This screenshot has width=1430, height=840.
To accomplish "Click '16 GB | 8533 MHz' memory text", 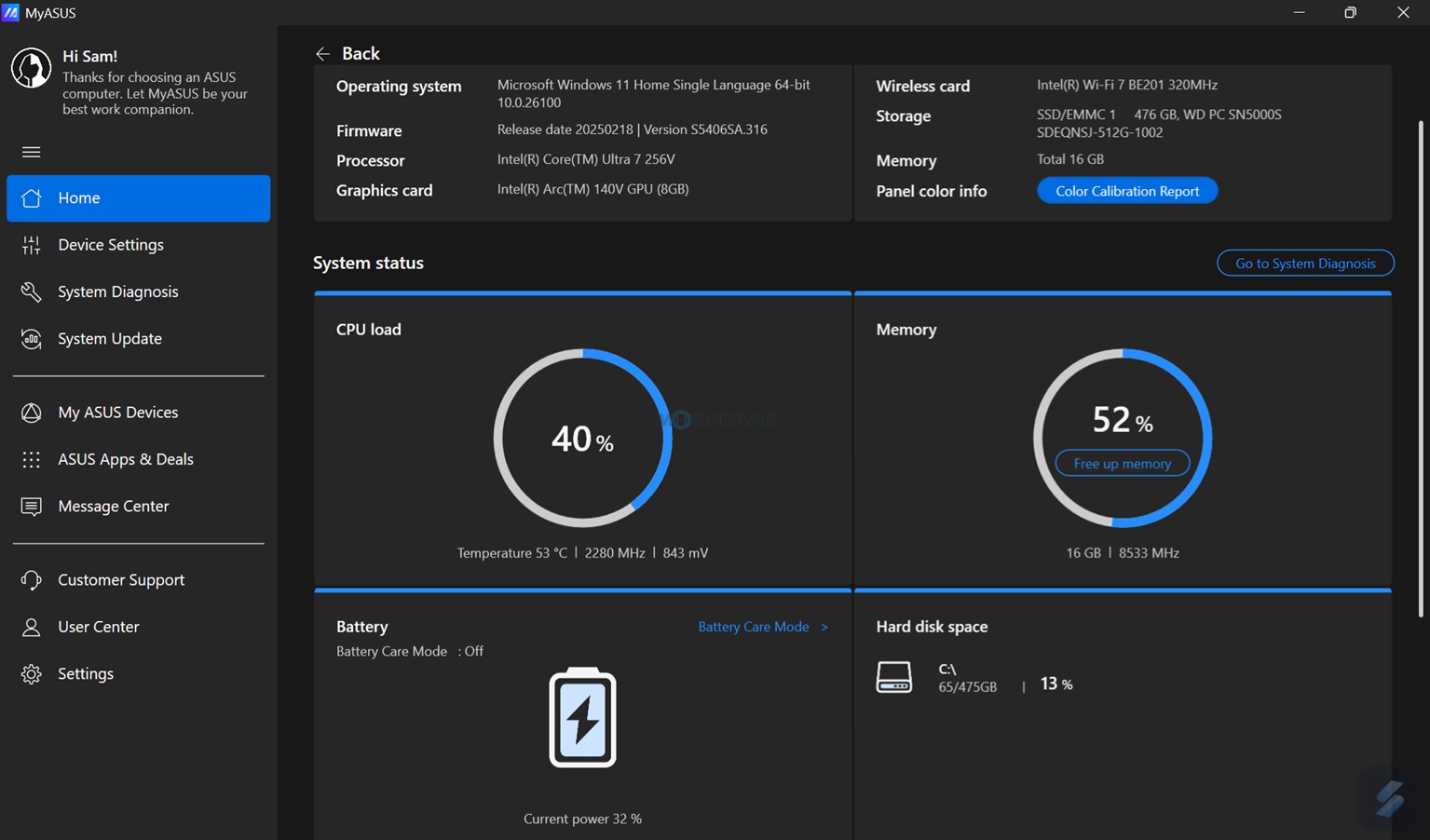I will point(1123,553).
